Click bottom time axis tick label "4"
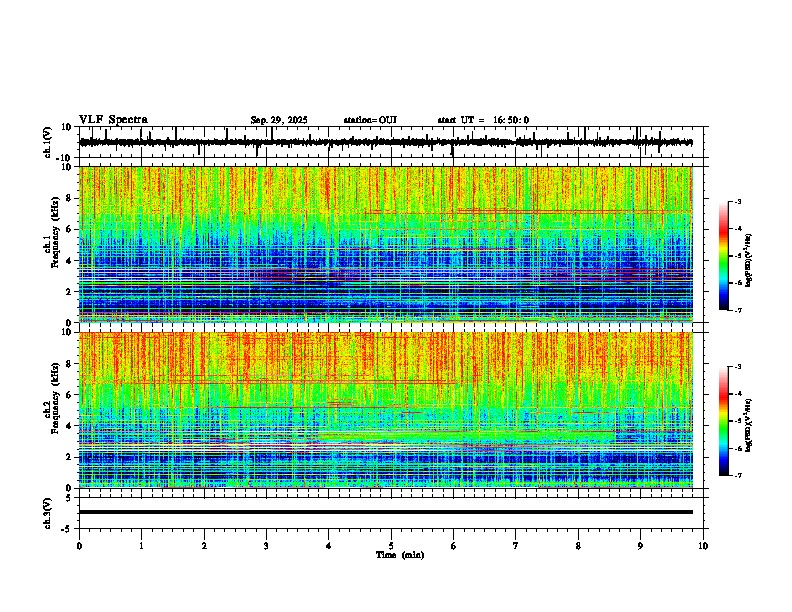The width and height of the screenshot is (792, 612). point(329,546)
